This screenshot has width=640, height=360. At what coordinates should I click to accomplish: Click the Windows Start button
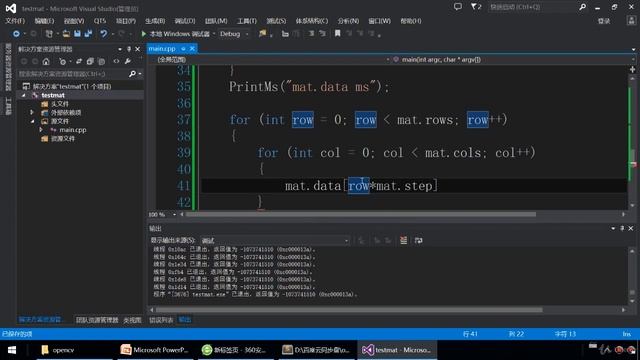click(12, 350)
